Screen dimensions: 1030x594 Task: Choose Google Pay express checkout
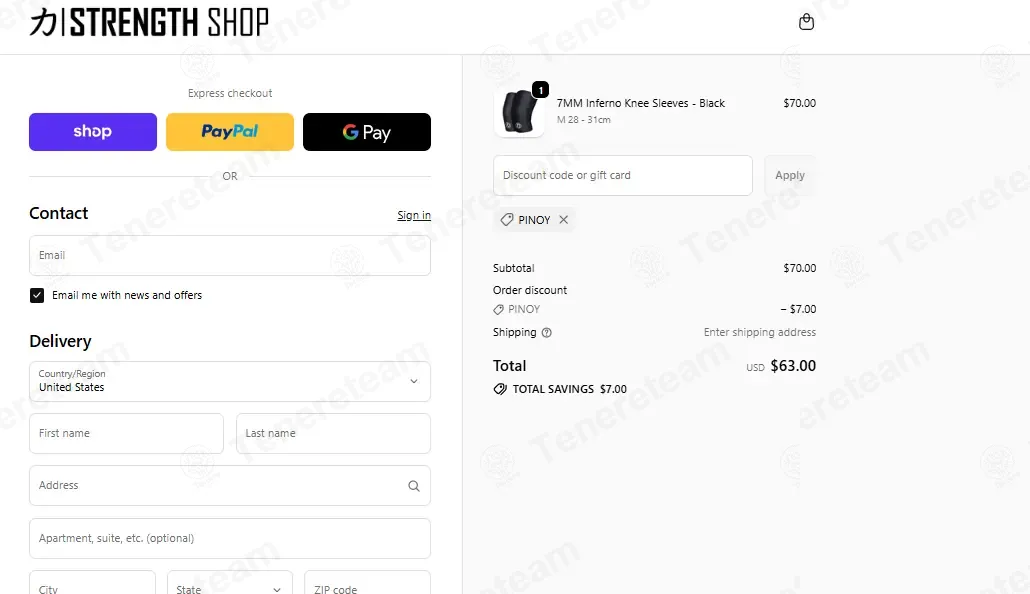tap(367, 132)
